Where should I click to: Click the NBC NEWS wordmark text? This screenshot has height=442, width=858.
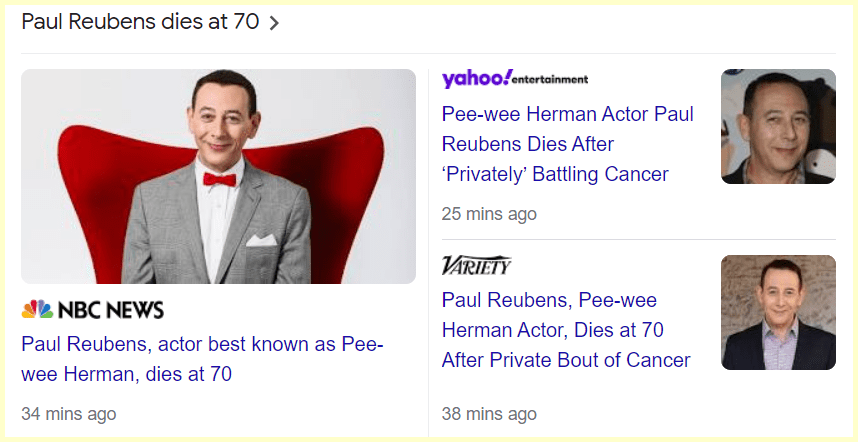(x=110, y=310)
